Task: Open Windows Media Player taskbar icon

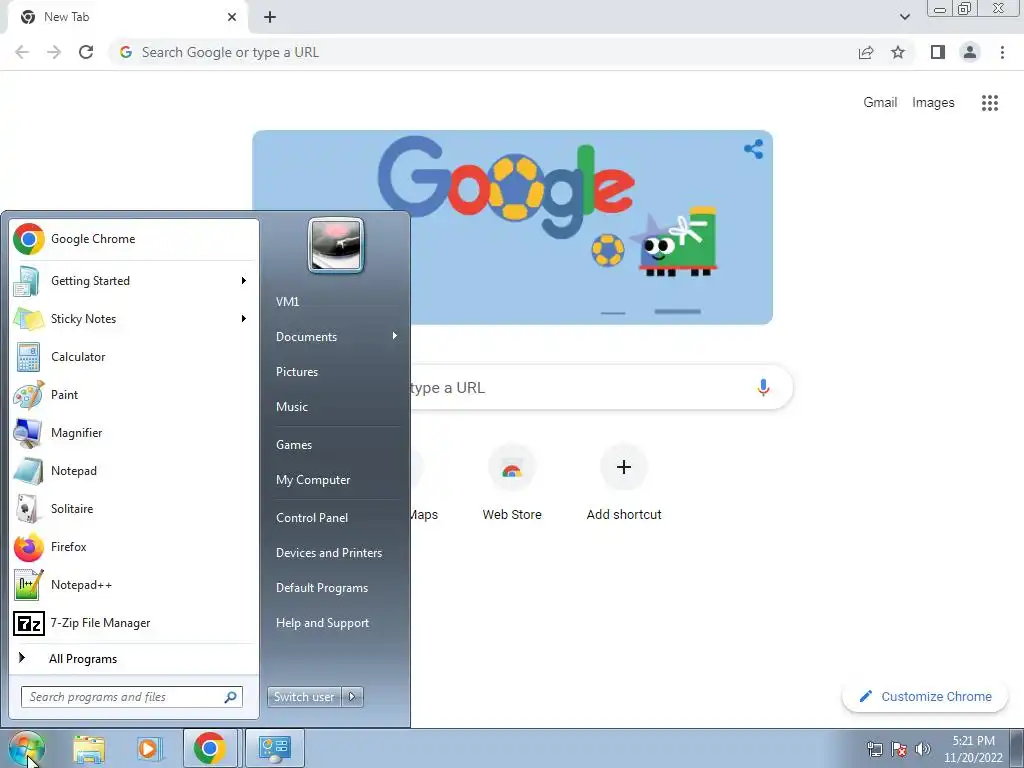Action: point(149,748)
